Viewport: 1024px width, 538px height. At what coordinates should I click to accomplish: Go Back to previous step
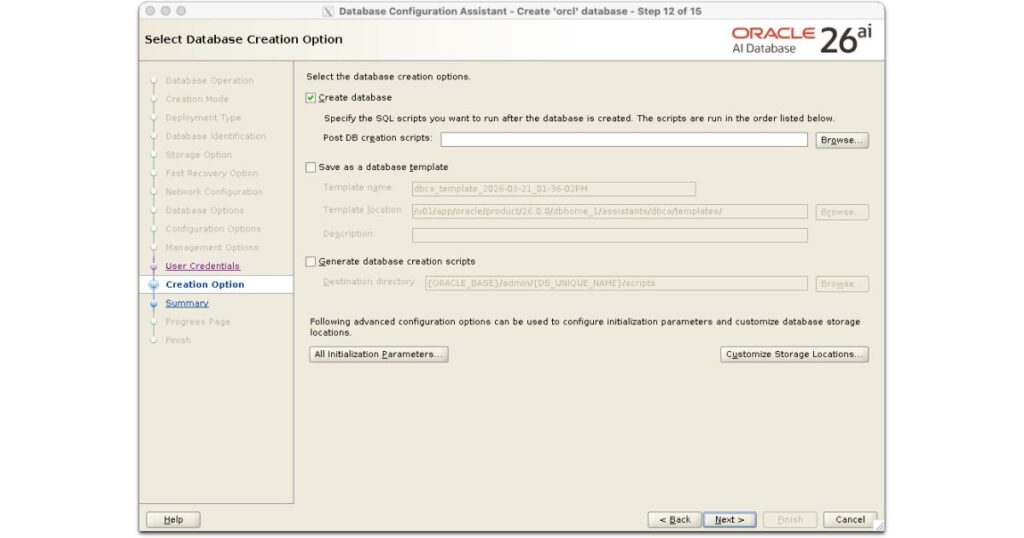tap(675, 520)
